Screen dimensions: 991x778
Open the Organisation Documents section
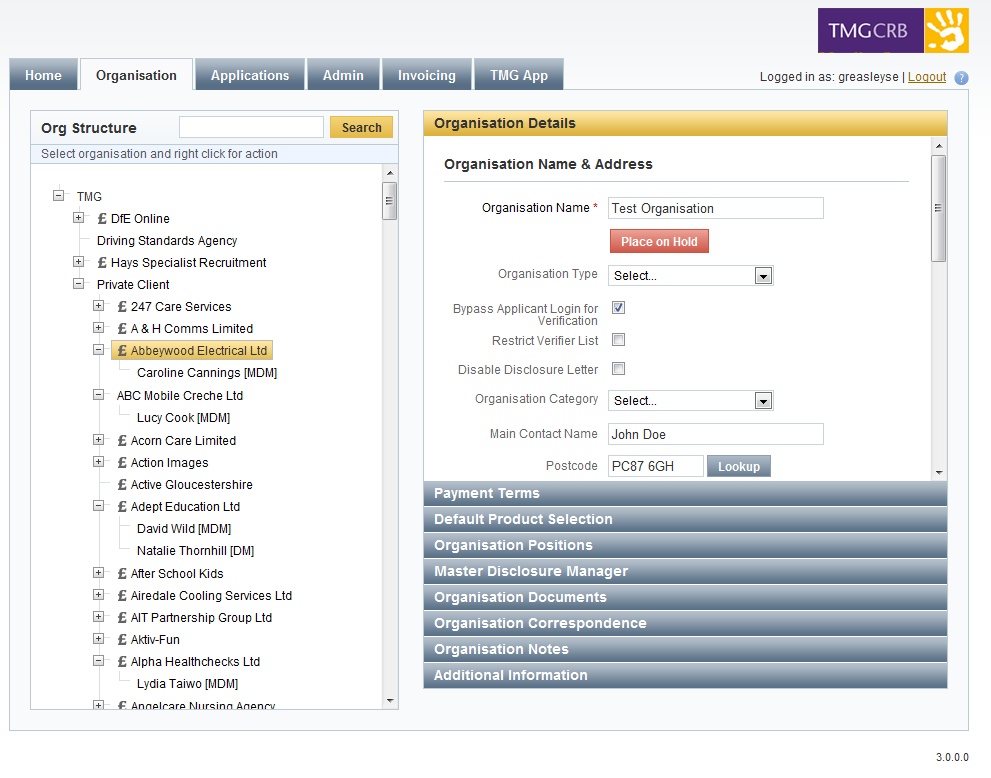pyautogui.click(x=685, y=597)
